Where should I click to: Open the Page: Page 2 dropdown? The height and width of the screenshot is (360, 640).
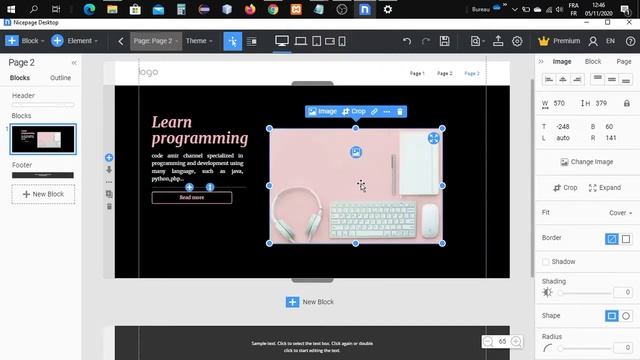coord(156,41)
